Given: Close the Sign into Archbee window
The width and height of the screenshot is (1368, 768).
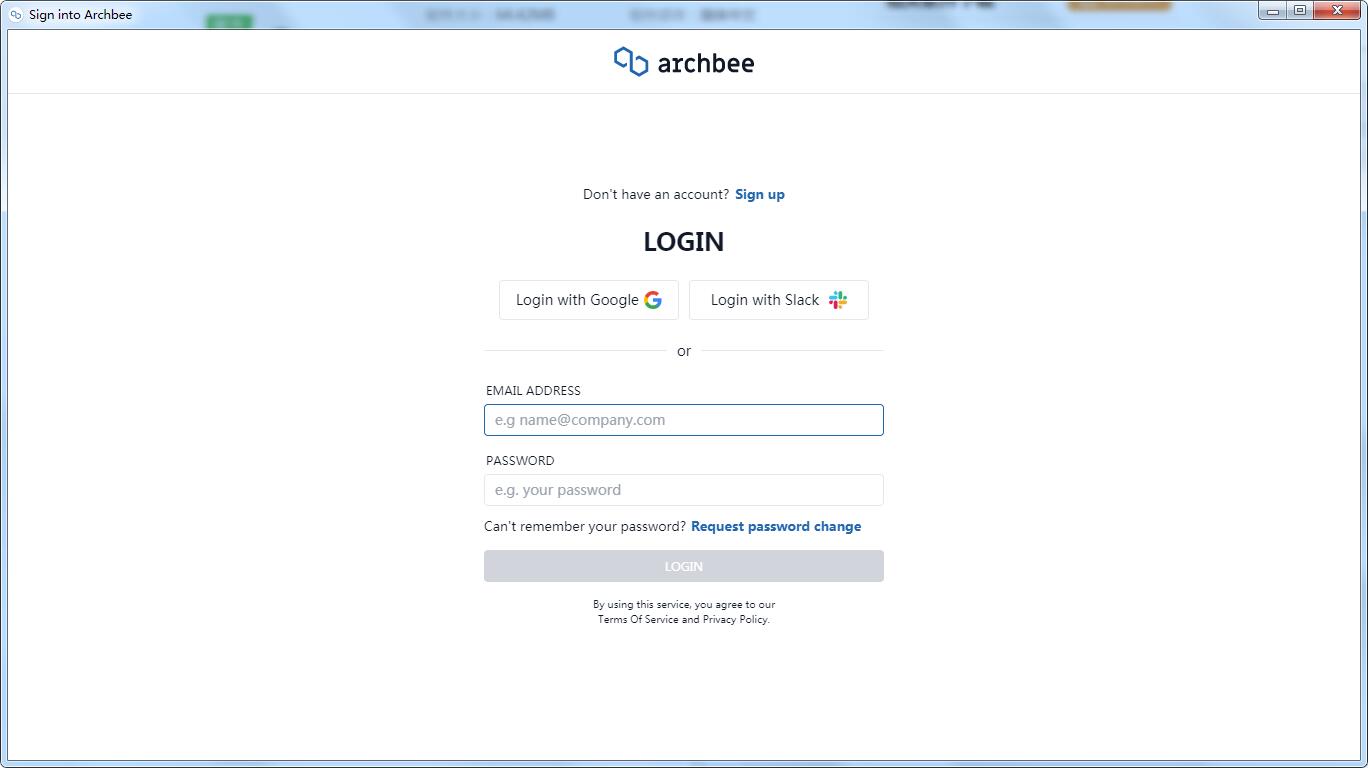Looking at the screenshot, I should tap(1337, 11).
